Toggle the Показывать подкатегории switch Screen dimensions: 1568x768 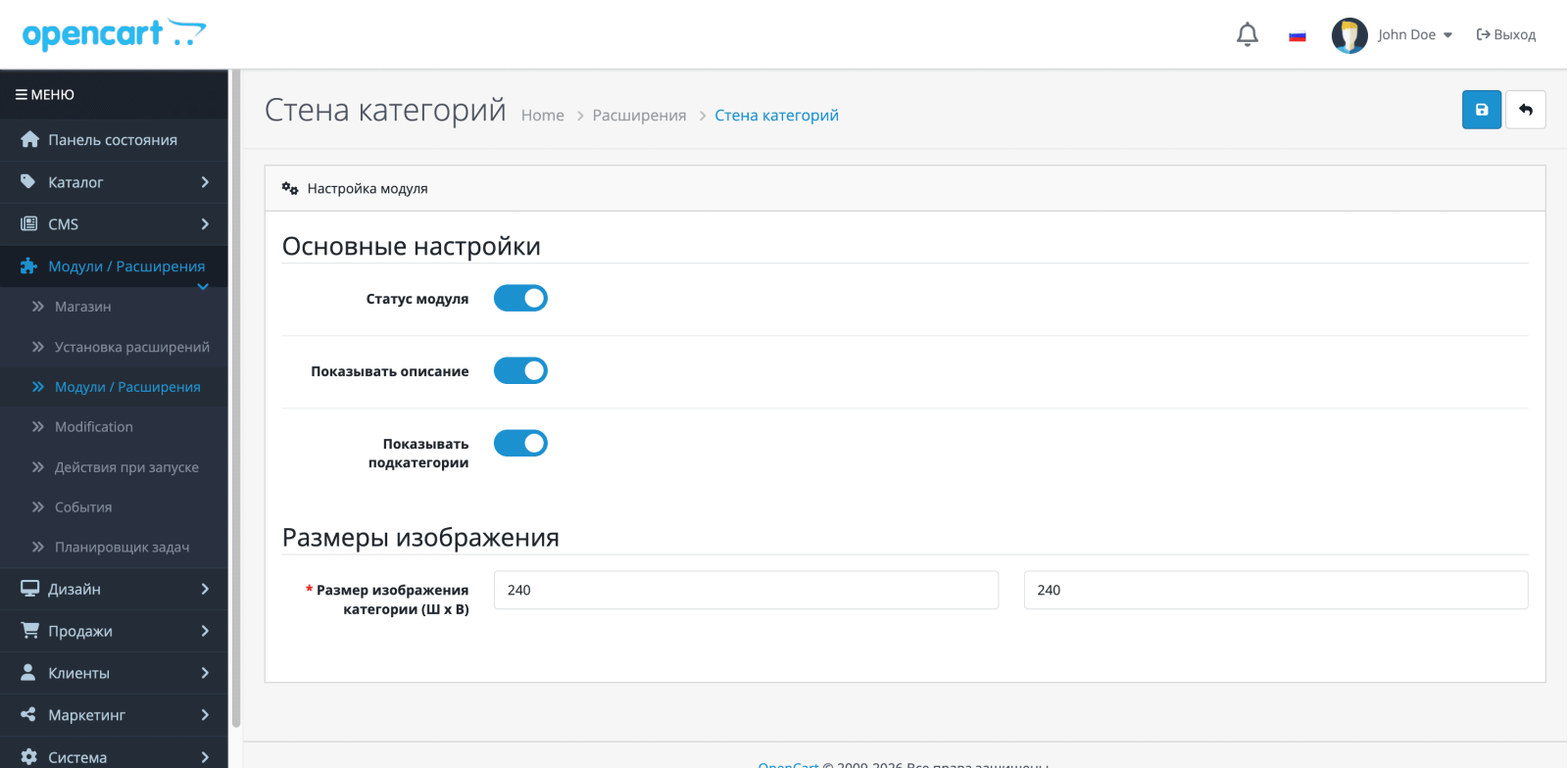[520, 443]
